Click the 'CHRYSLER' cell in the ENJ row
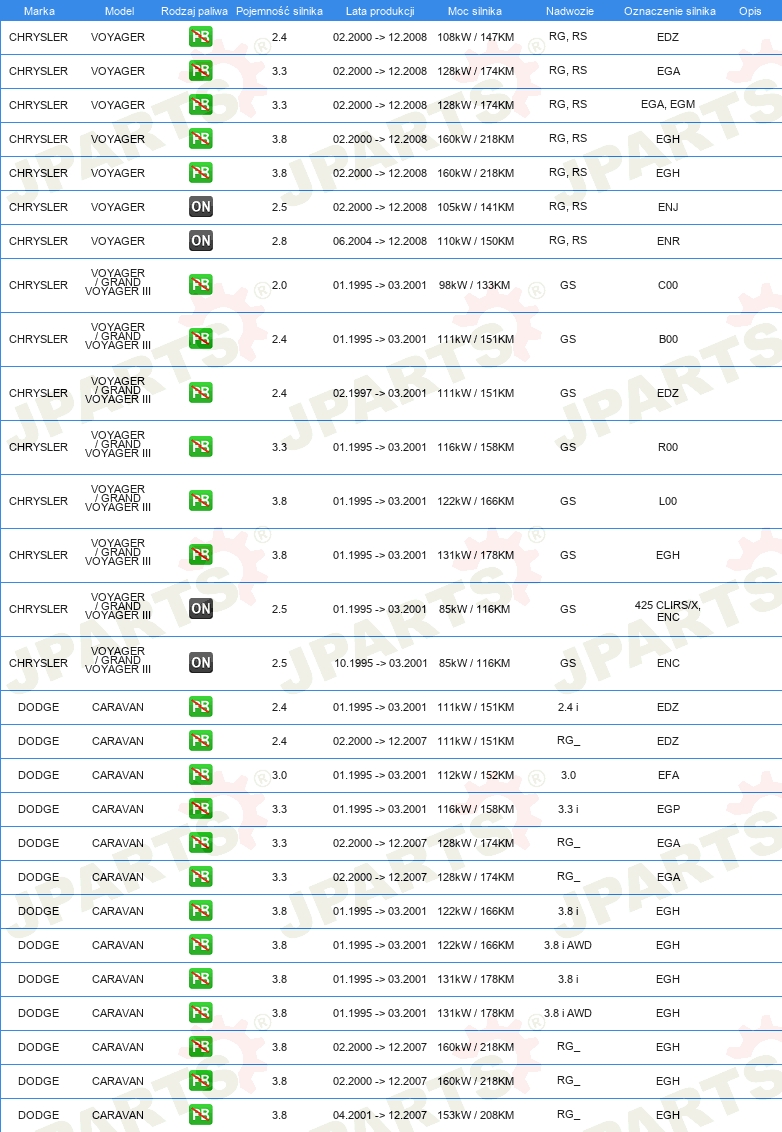This screenshot has height=1132, width=782. tap(38, 207)
